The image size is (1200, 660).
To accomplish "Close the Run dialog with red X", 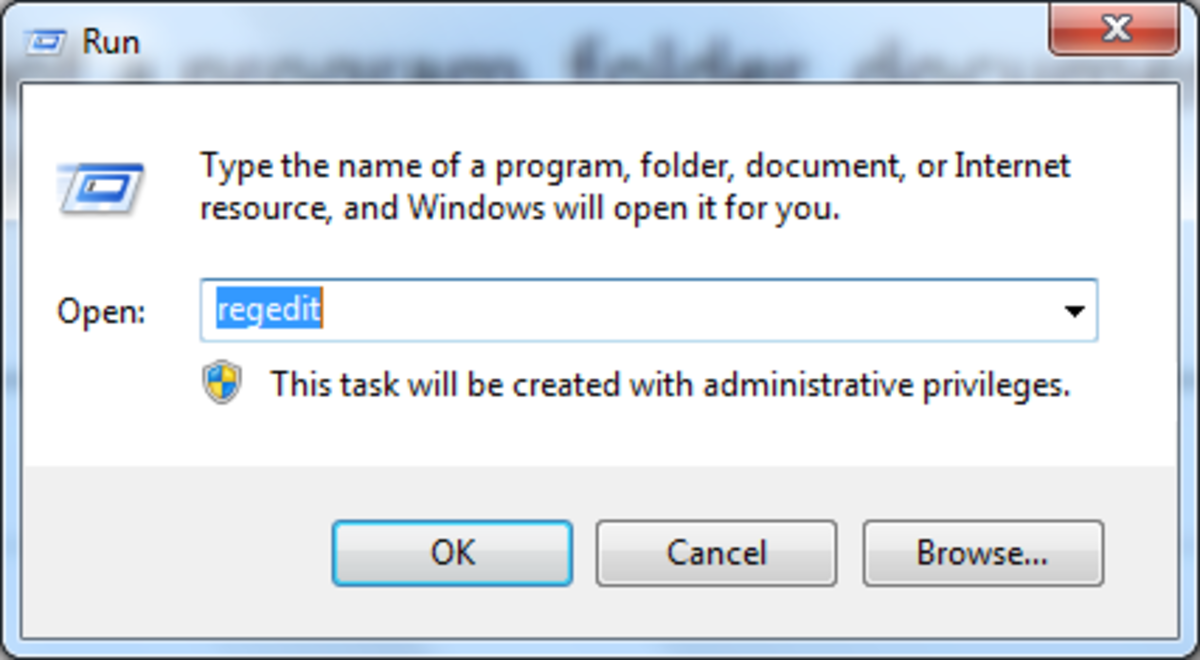I will (1115, 30).
